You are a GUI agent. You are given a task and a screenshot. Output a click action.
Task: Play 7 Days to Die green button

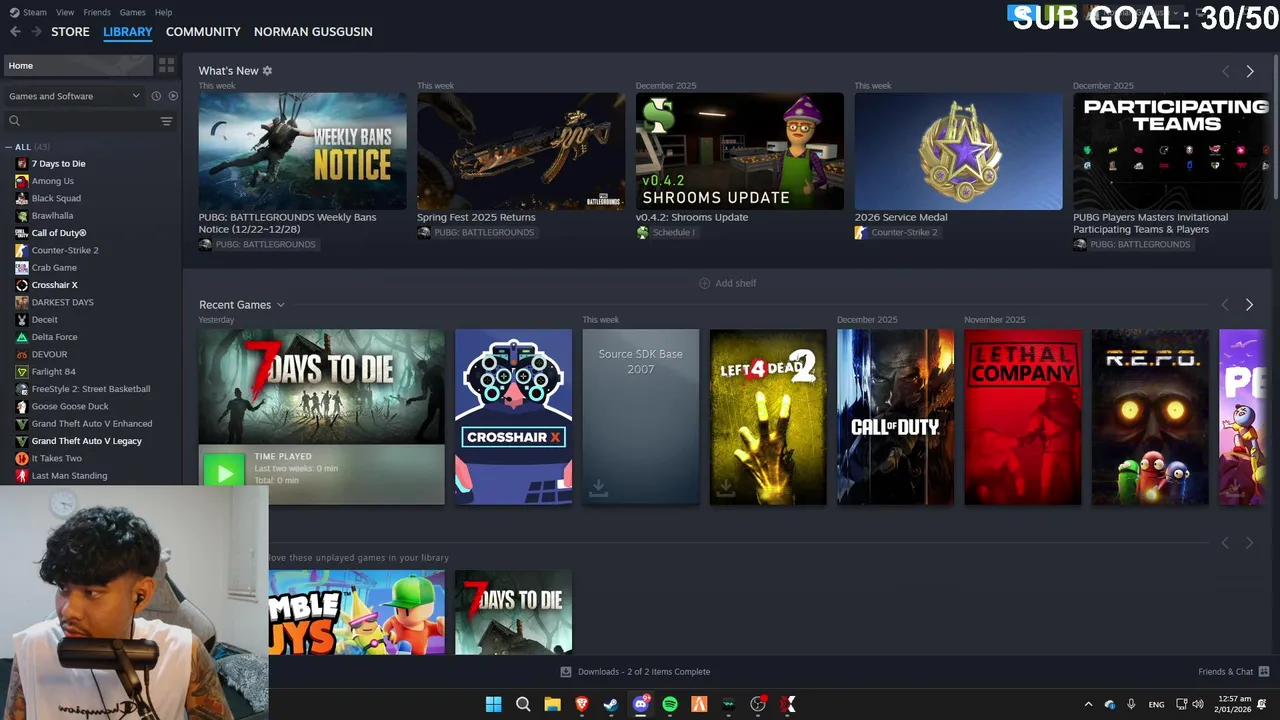224,473
